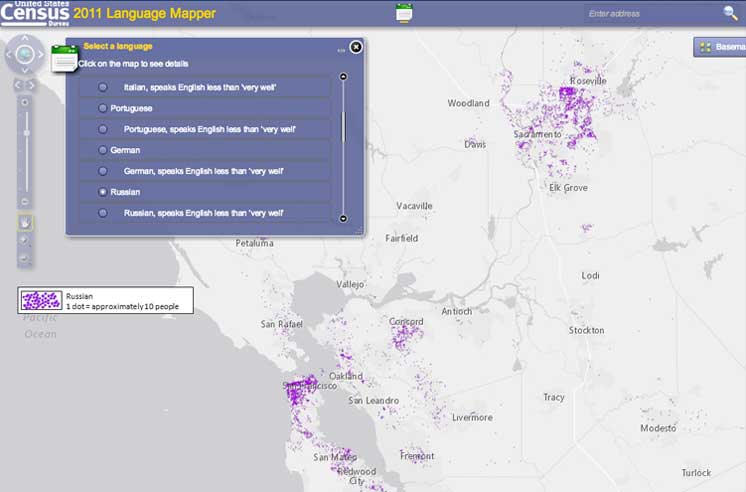The width and height of the screenshot is (746, 492).
Task: Click the Vallejo label
Action: (x=350, y=284)
